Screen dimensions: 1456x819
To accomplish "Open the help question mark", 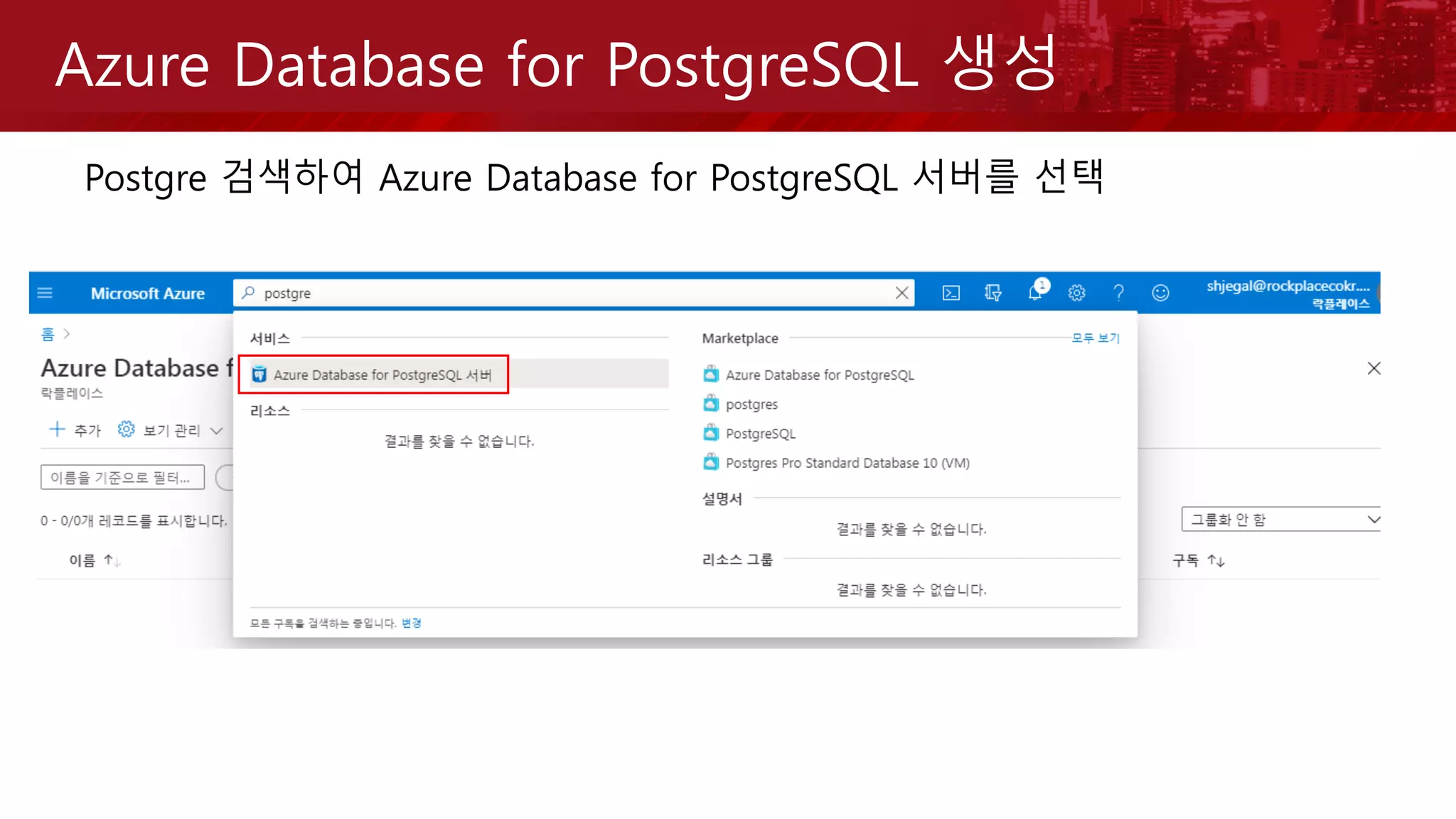I will [x=1118, y=293].
